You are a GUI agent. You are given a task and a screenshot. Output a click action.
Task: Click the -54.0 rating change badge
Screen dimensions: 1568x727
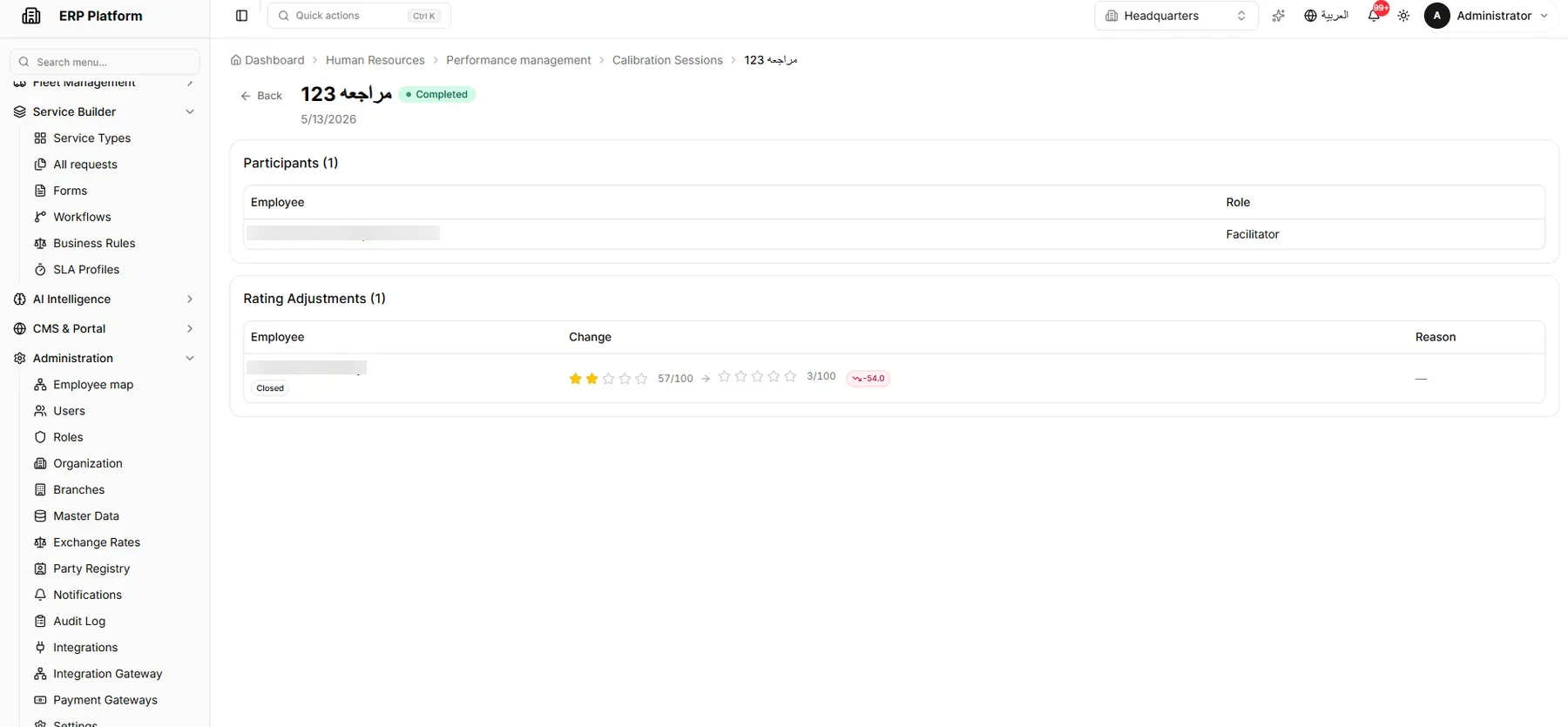pos(868,378)
